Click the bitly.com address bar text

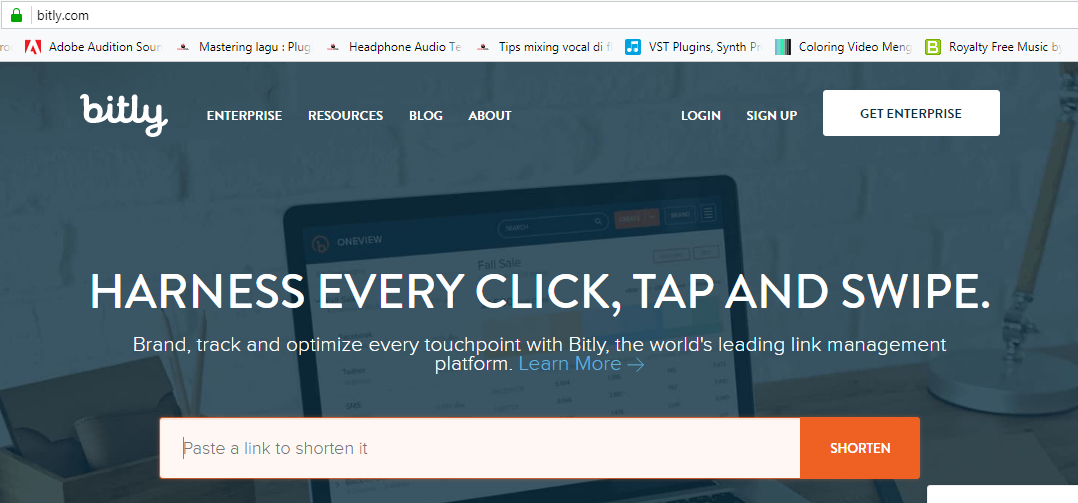point(63,15)
